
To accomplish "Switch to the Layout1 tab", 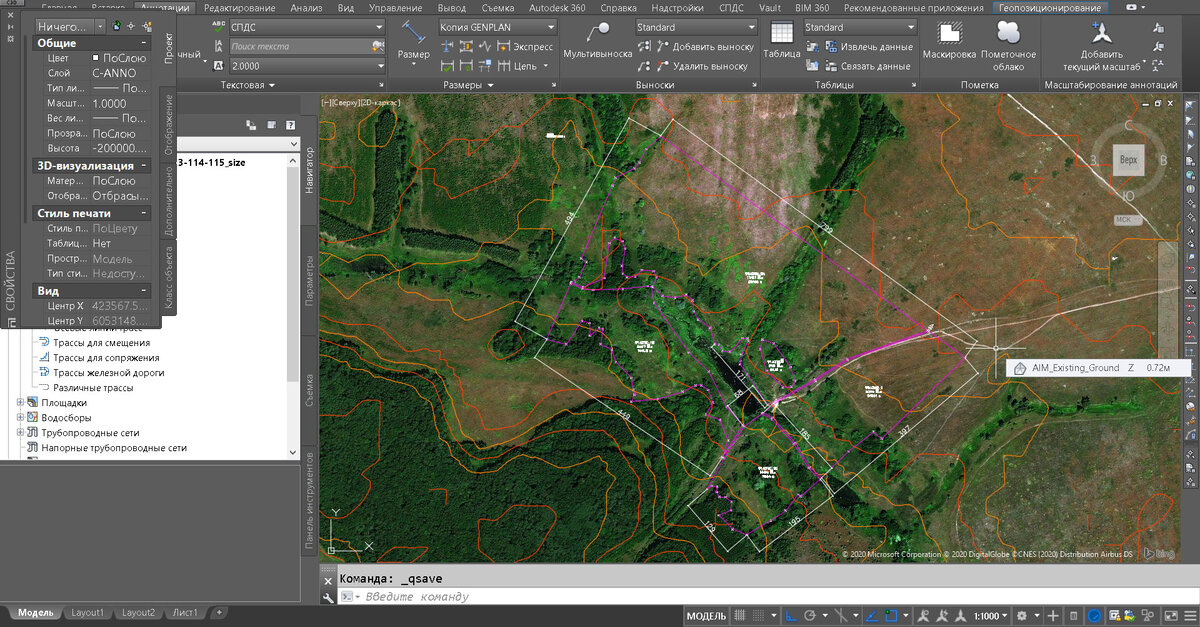I will click(87, 612).
